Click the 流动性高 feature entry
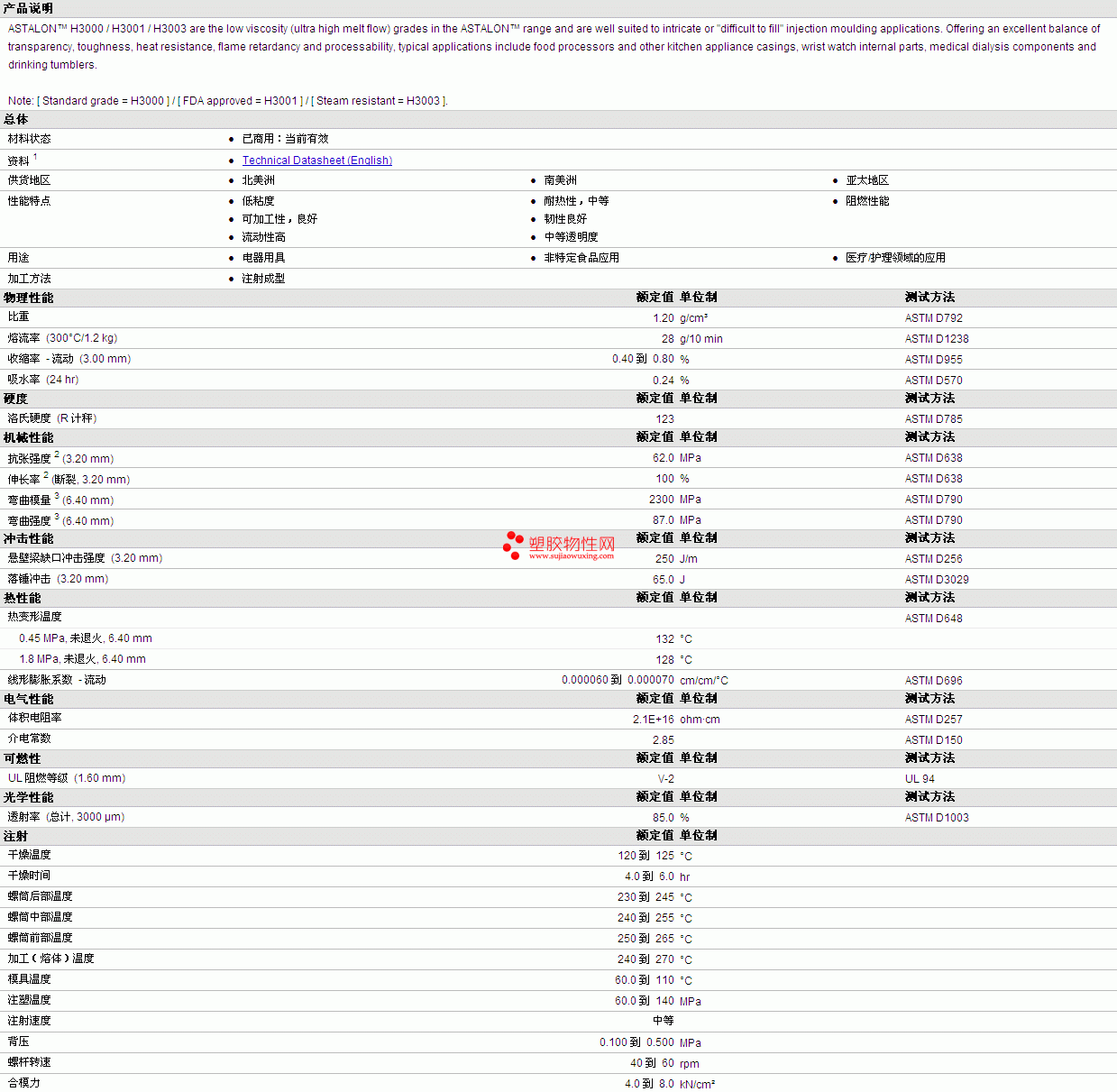 [x=263, y=237]
